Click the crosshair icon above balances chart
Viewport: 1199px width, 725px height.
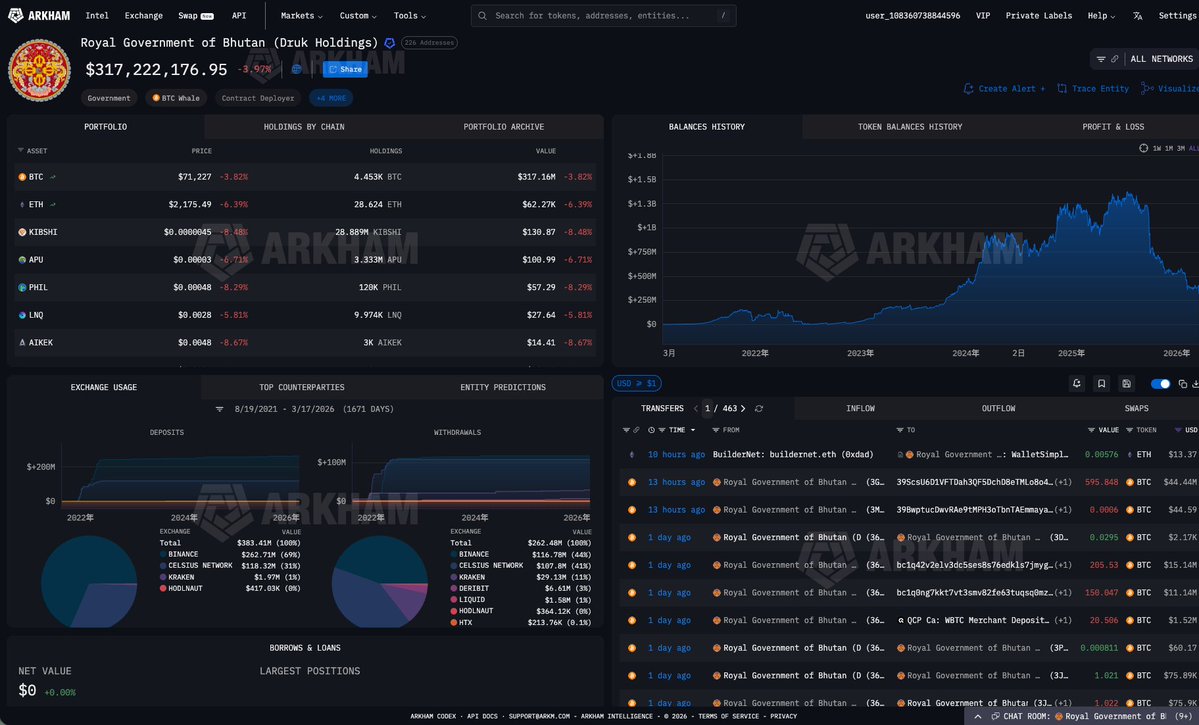click(x=1143, y=148)
